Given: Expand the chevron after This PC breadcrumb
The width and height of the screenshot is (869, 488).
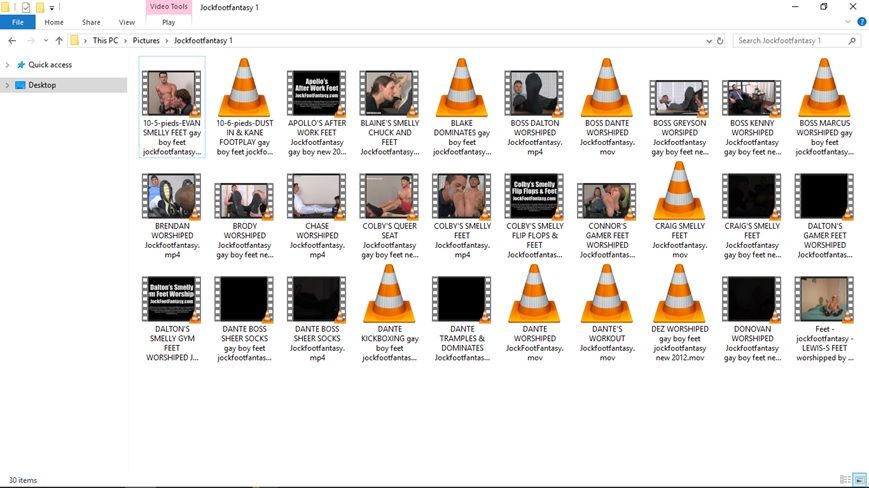Looking at the screenshot, I should (x=125, y=40).
